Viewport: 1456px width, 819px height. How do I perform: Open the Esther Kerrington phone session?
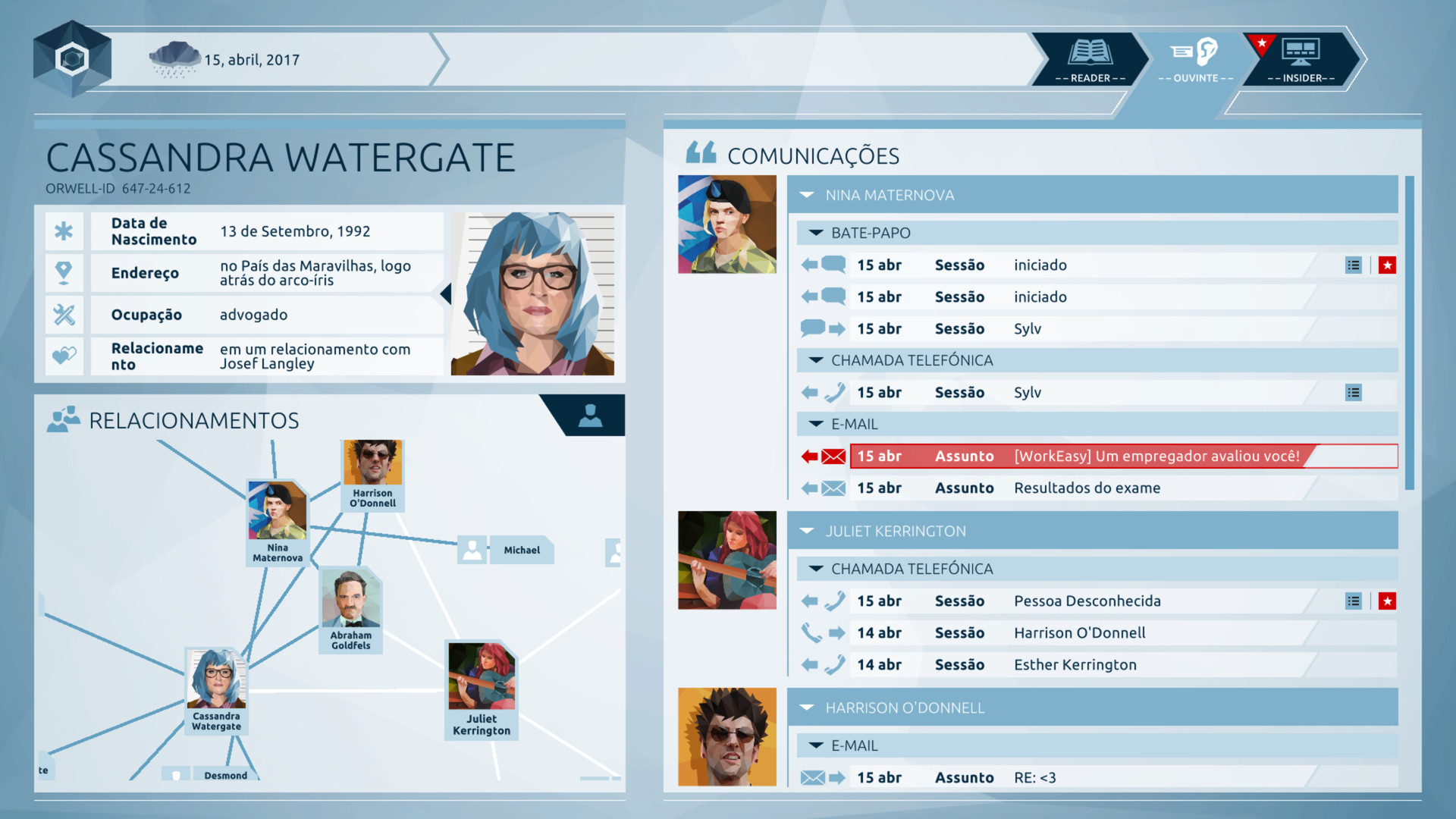pos(1123,664)
